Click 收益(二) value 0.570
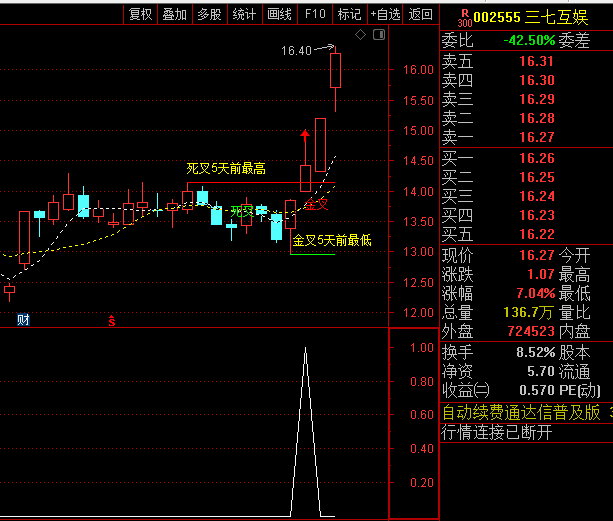 click(x=537, y=390)
